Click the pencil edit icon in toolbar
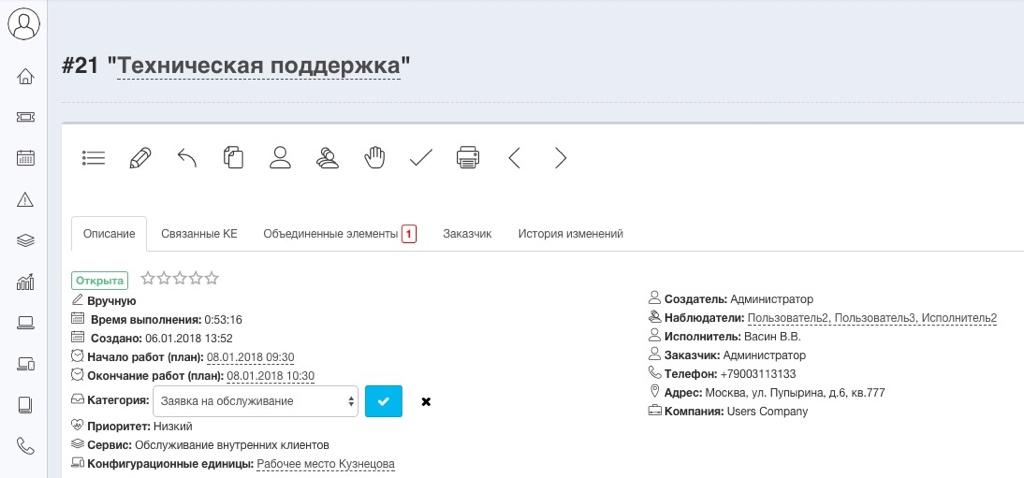 click(140, 158)
